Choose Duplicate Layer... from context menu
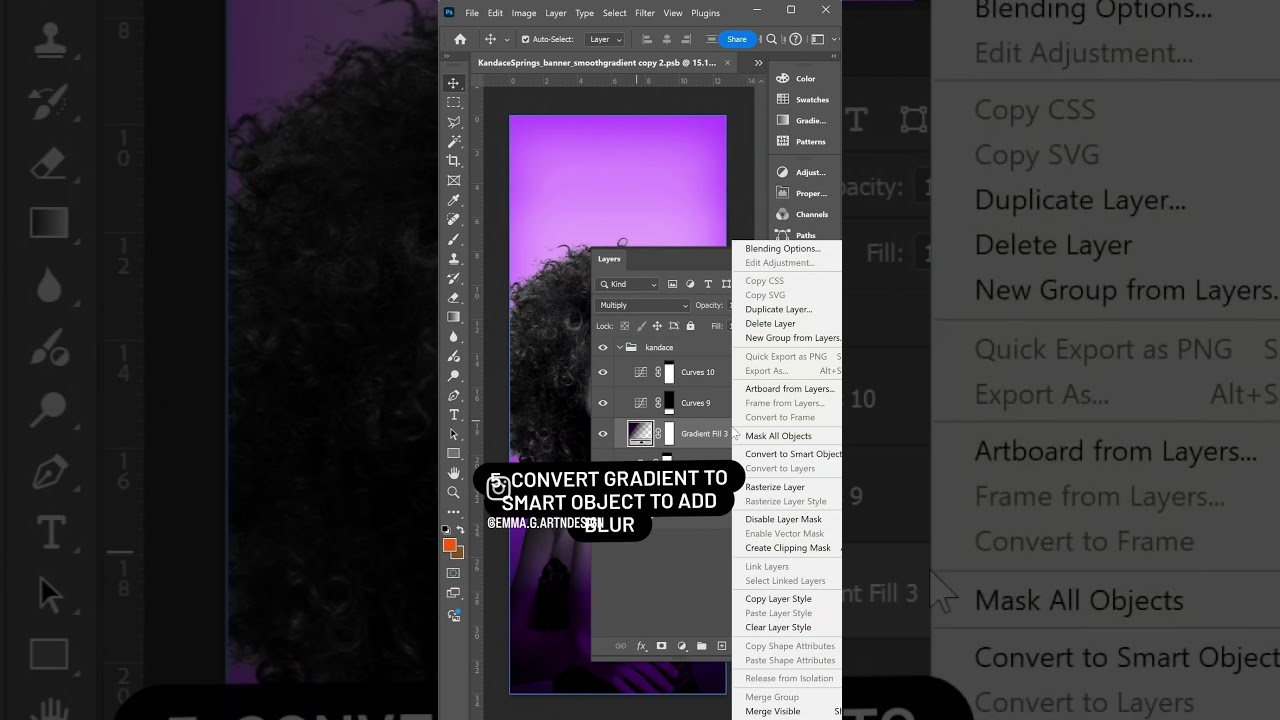This screenshot has height=720, width=1280. [x=779, y=309]
